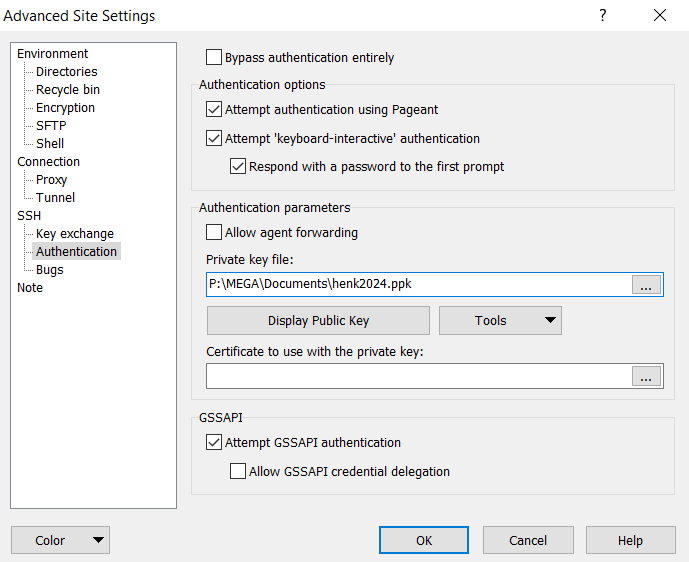Image resolution: width=689 pixels, height=562 pixels.
Task: Click the browse button for certificate file
Action: point(646,376)
